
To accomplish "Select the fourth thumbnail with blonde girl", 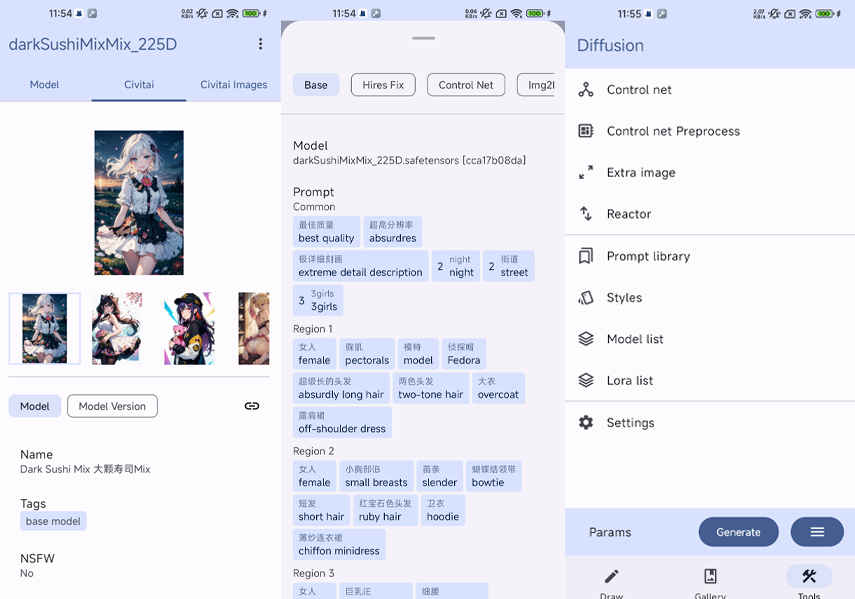I will (x=254, y=328).
